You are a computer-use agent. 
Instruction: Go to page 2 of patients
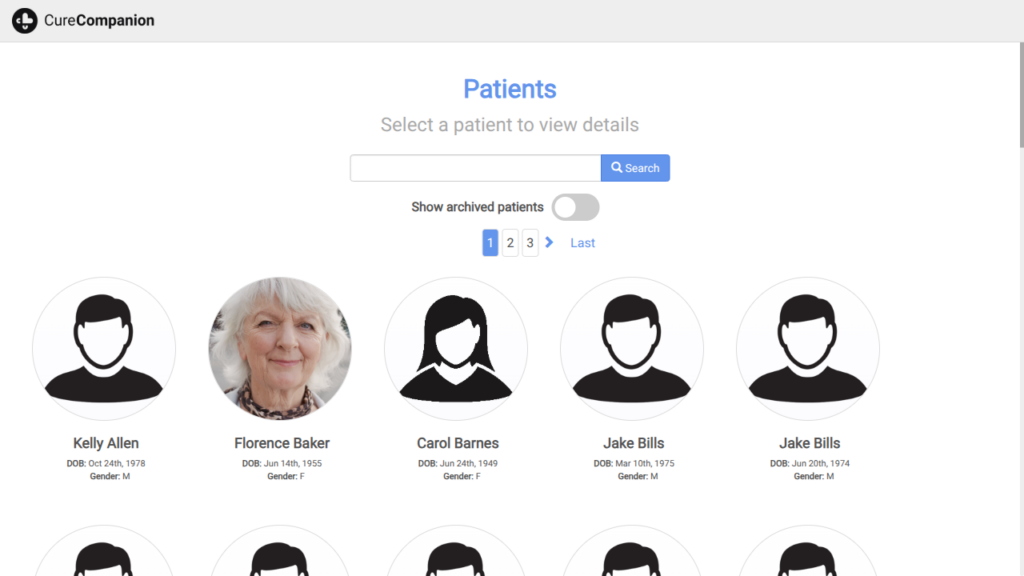click(x=510, y=243)
